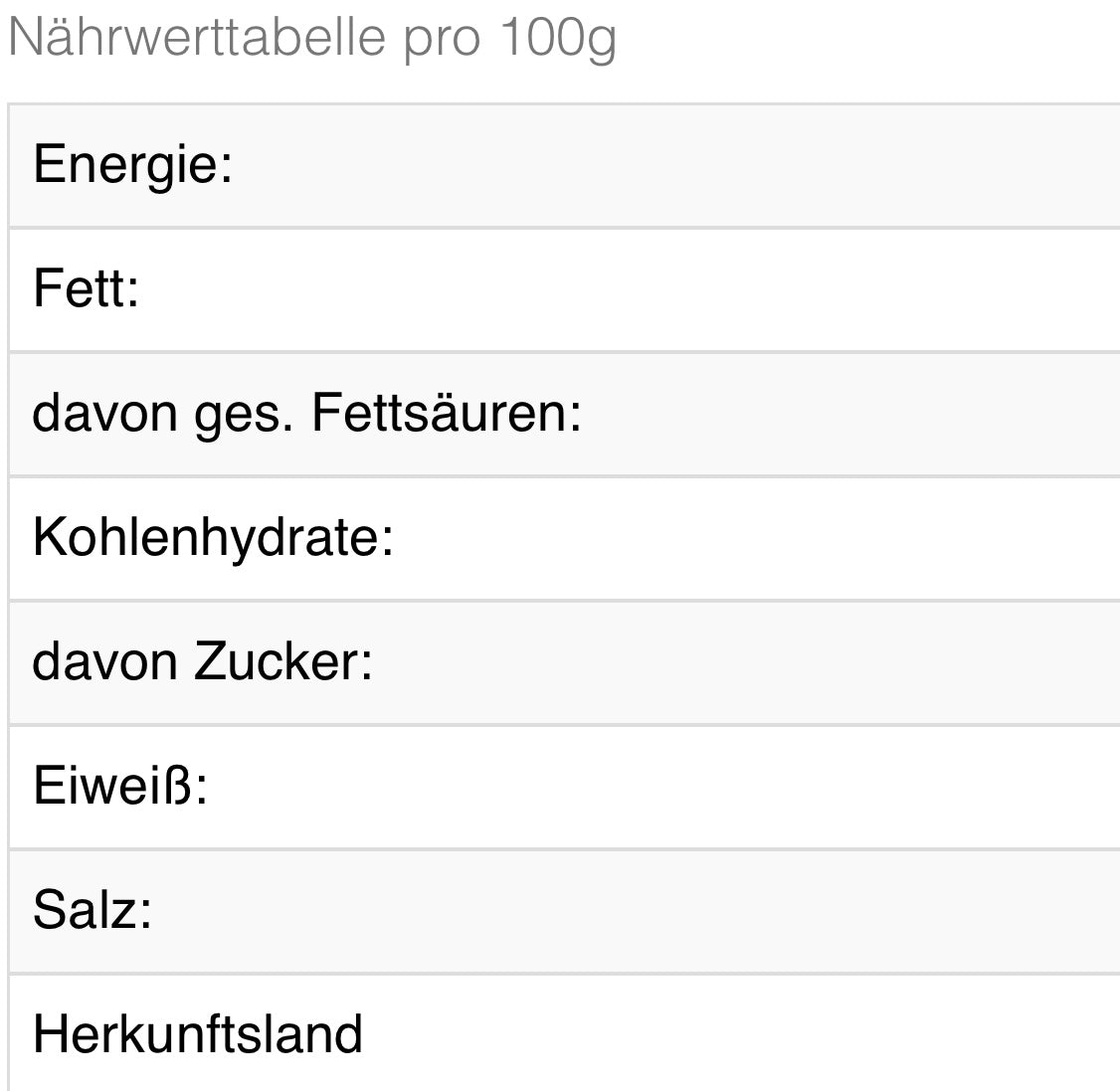Select the 'davon ges. Fettsäuren' label

[306, 413]
